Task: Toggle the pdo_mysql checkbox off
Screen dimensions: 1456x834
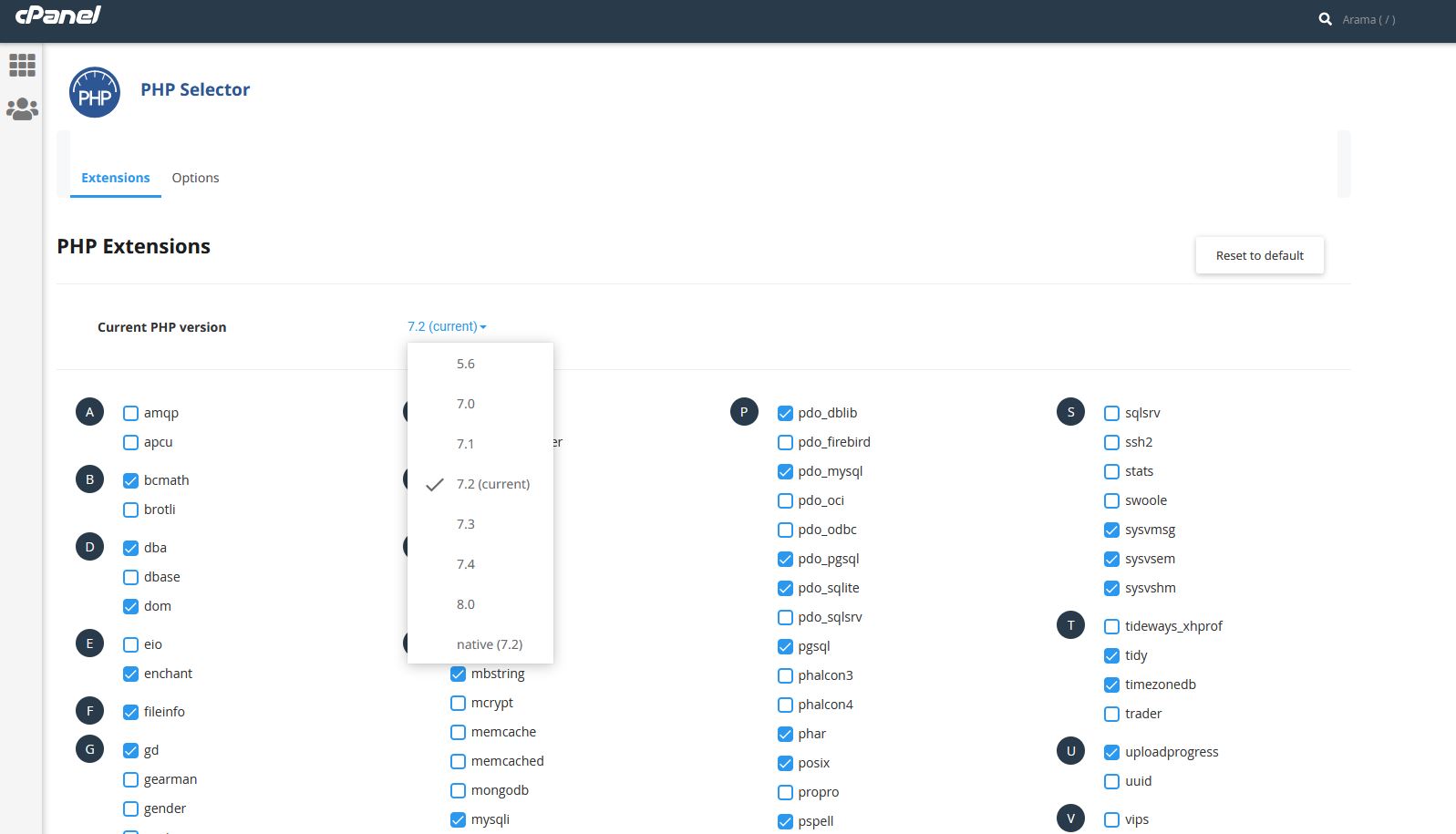Action: [x=785, y=471]
